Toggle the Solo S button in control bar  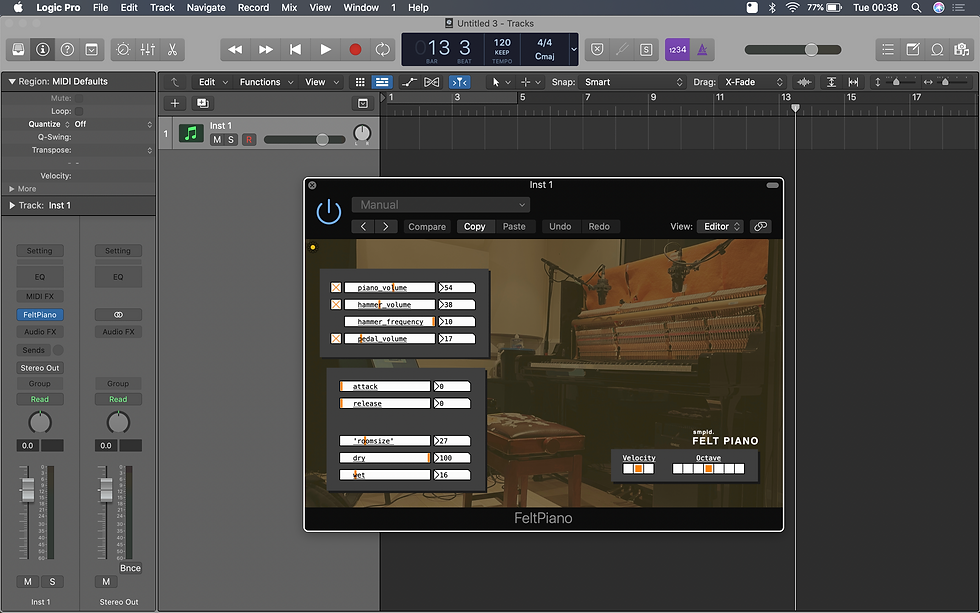point(646,49)
